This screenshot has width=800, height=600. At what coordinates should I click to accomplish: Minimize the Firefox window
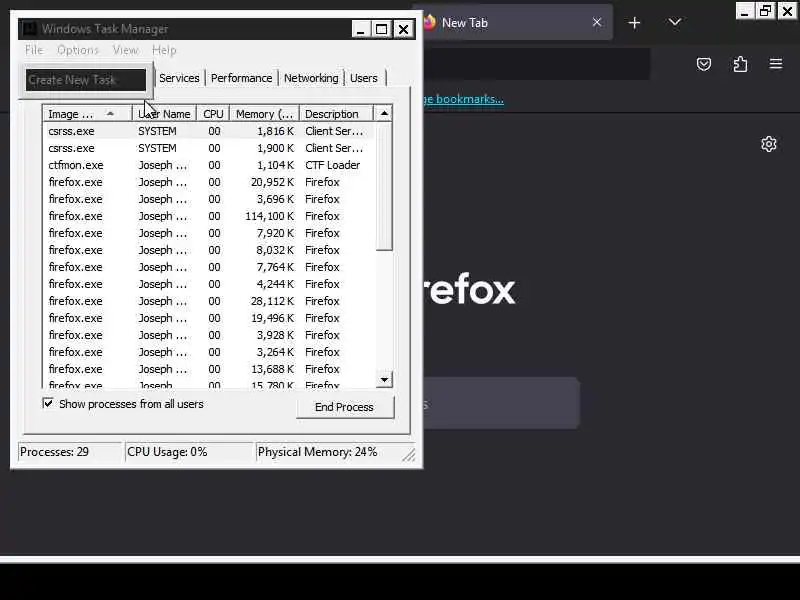(x=744, y=11)
